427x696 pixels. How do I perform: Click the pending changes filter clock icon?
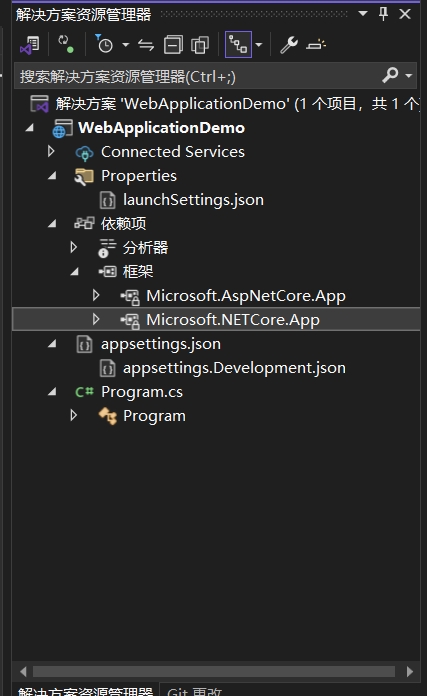point(104,44)
